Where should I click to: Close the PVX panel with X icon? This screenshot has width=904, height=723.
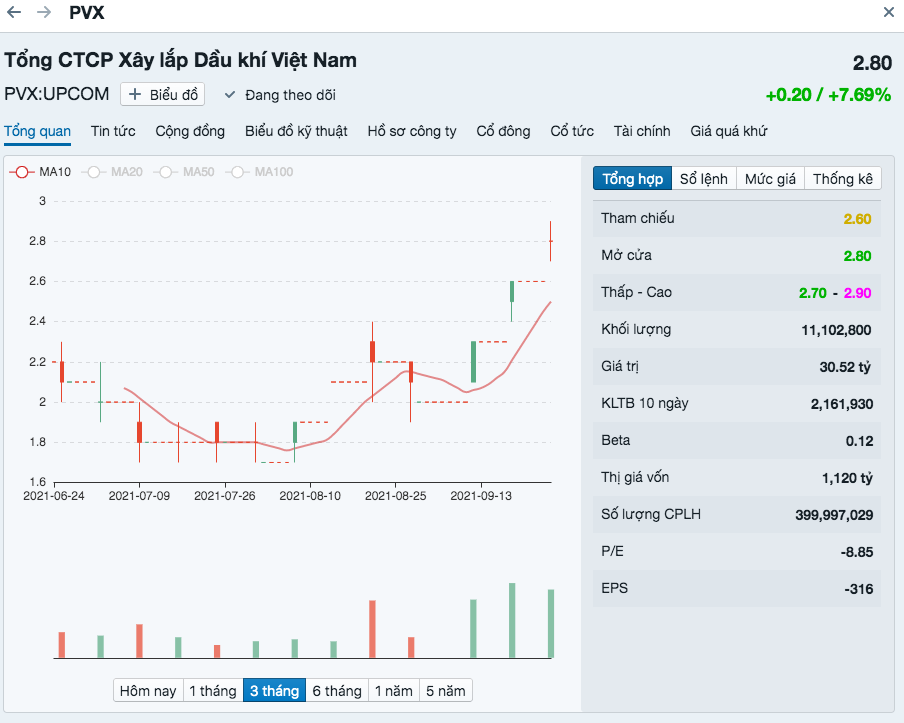[888, 12]
